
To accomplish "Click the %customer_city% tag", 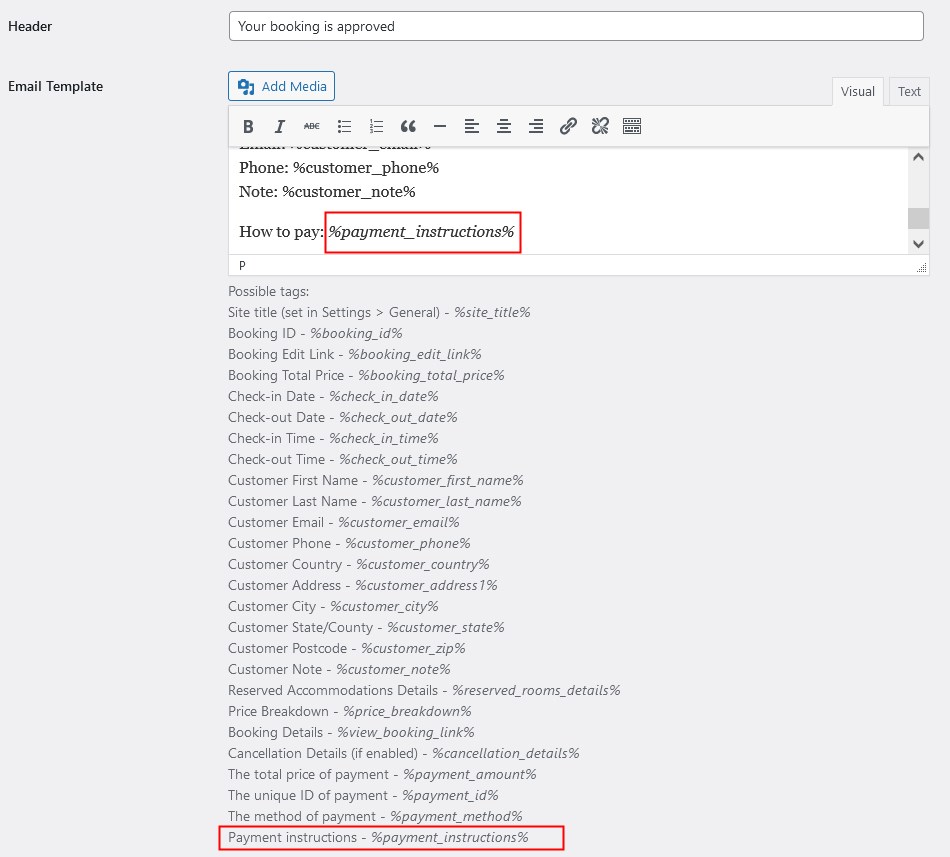I will point(384,606).
